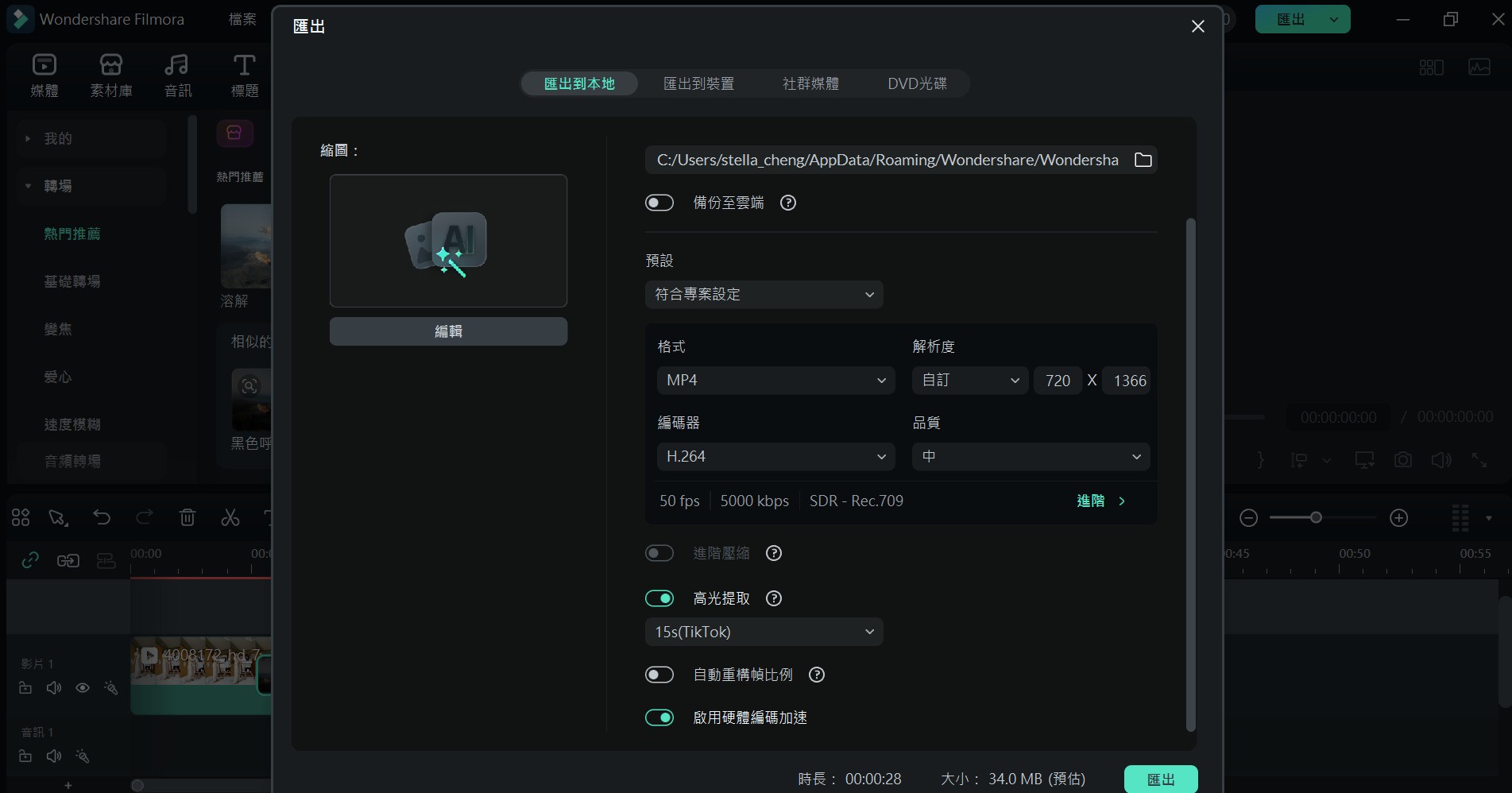Viewport: 1512px width, 793px height.
Task: Open 進階 advanced export settings
Action: [1099, 501]
